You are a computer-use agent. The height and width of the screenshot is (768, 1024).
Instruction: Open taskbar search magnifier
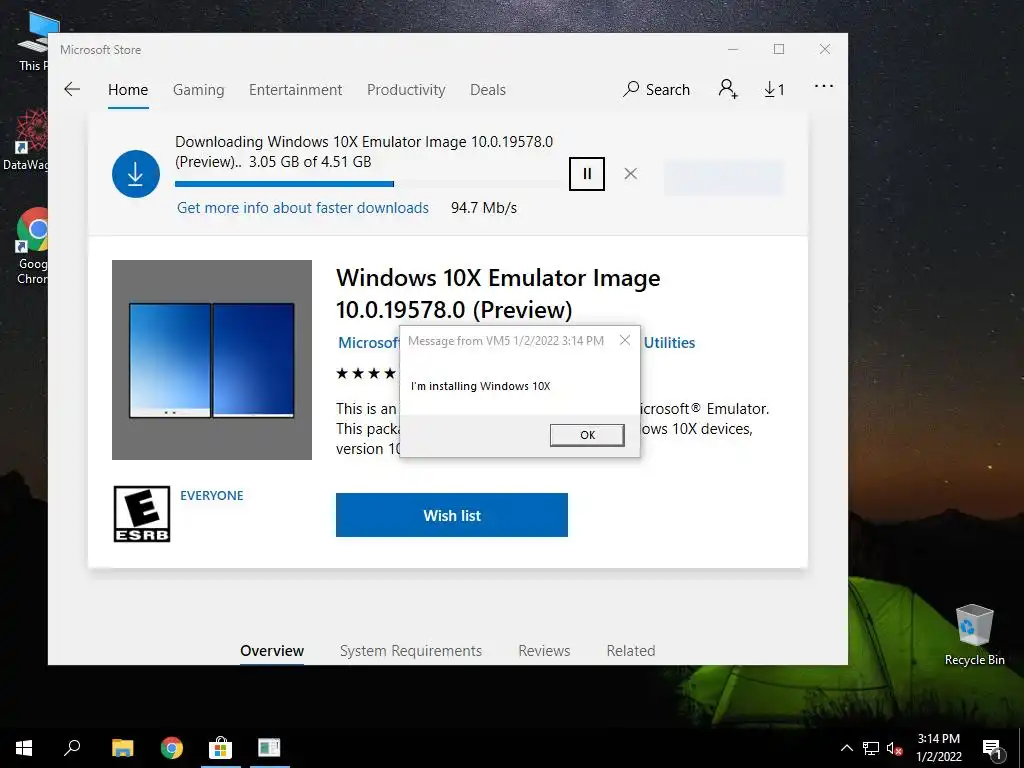click(x=72, y=748)
